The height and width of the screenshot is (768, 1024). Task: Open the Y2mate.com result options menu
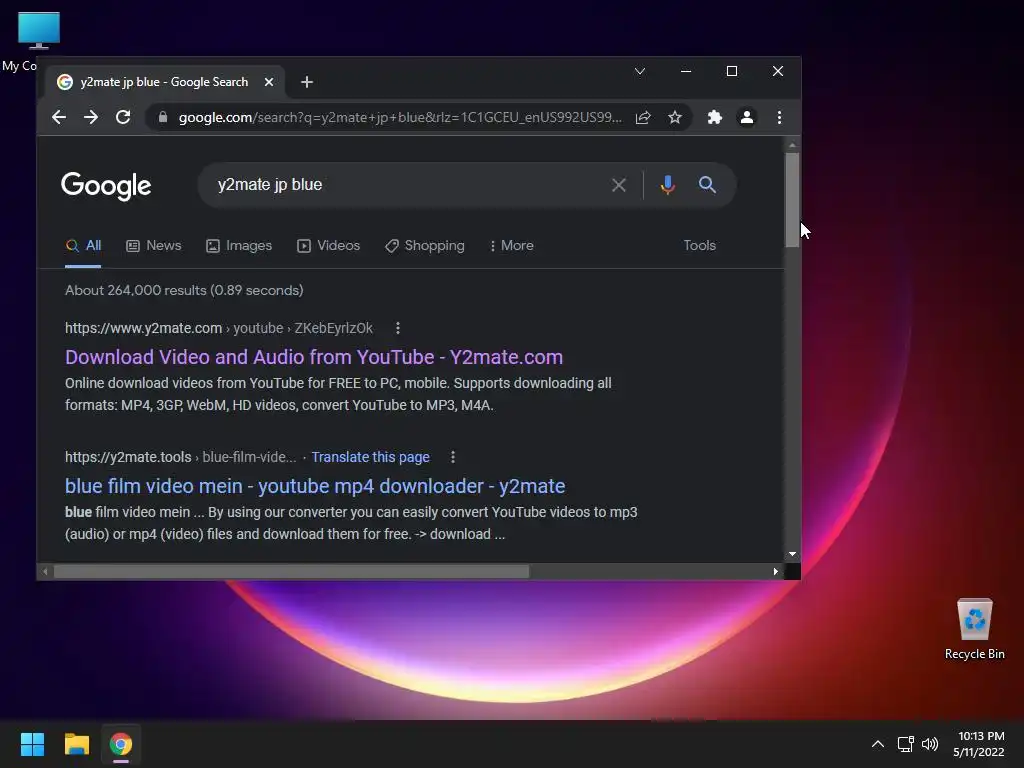pos(398,328)
